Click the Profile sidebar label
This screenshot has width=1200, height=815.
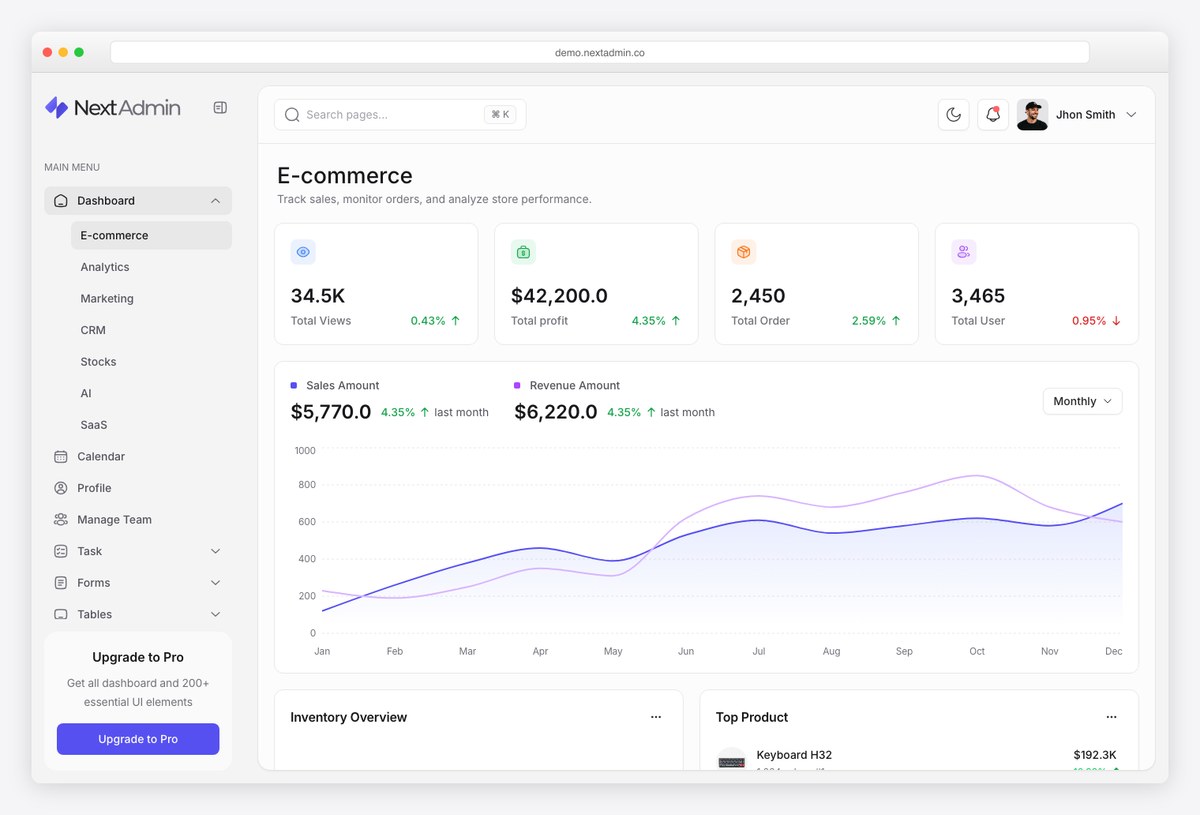(94, 488)
